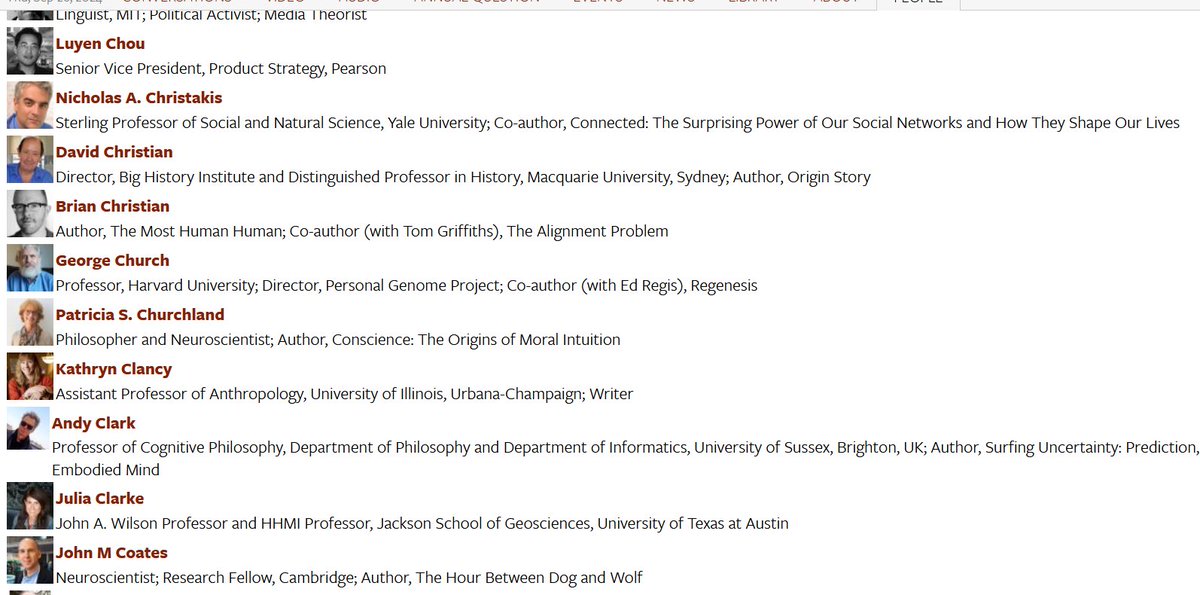
Task: Click the John M Coates link
Action: click(x=112, y=552)
